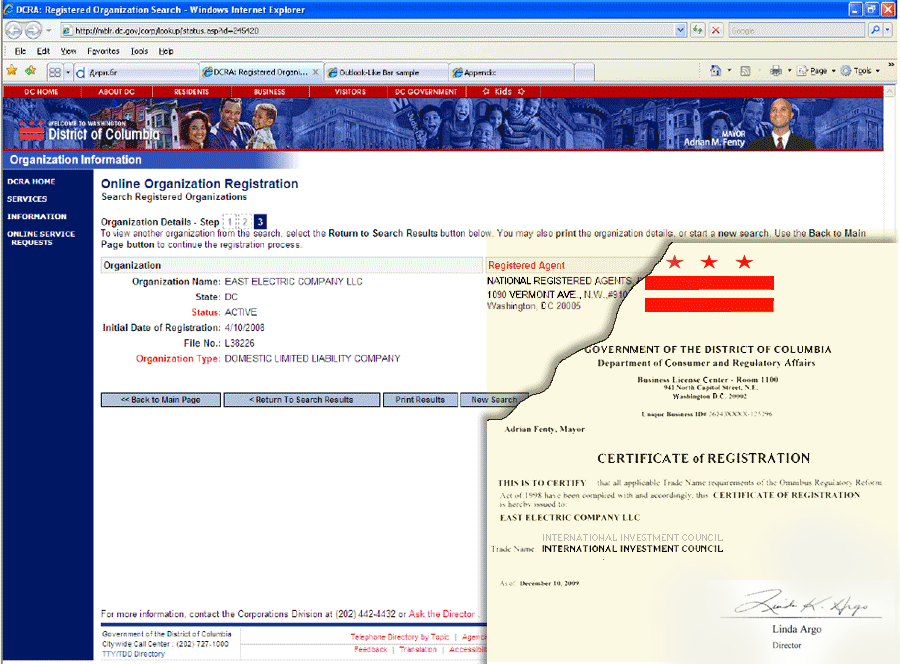Open the search provider options dropdown
The height and width of the screenshot is (664, 900).
pyautogui.click(x=887, y=30)
